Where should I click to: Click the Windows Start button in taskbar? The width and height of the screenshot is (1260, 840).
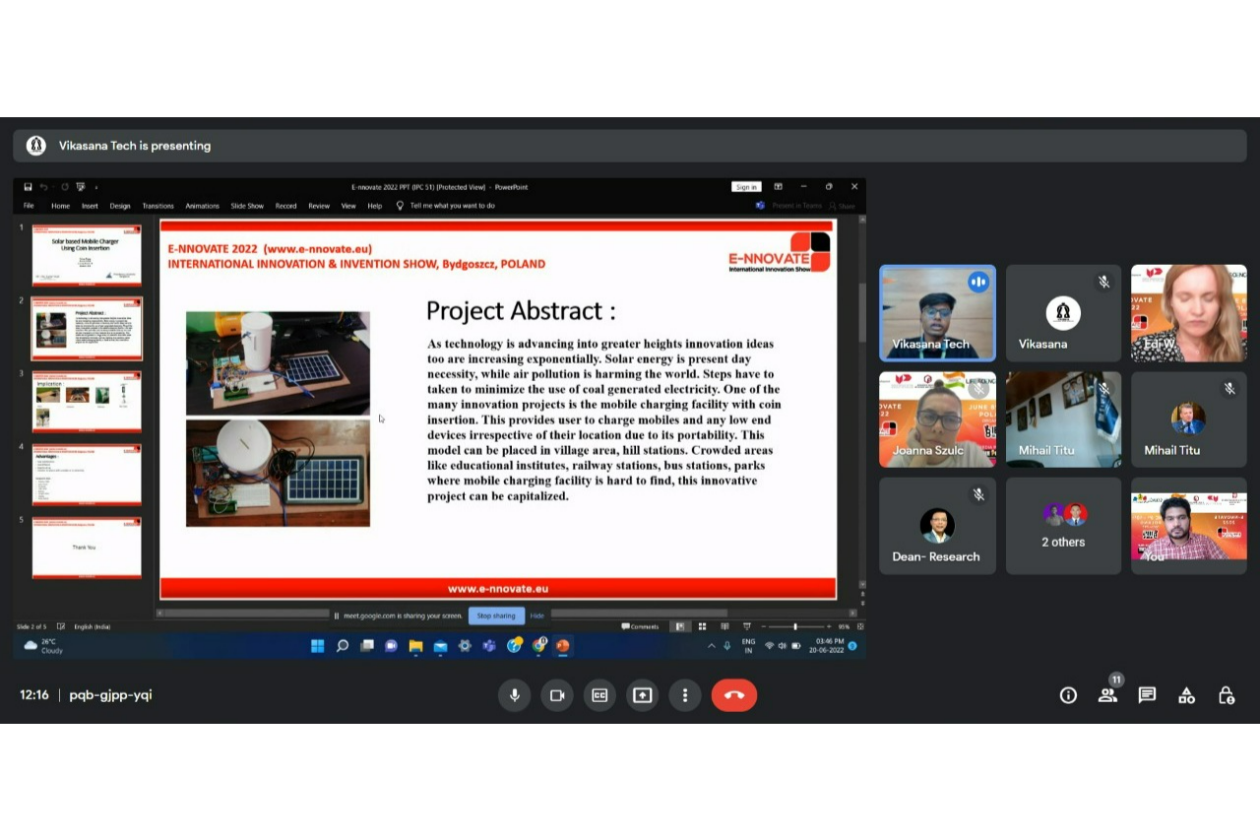pos(318,646)
